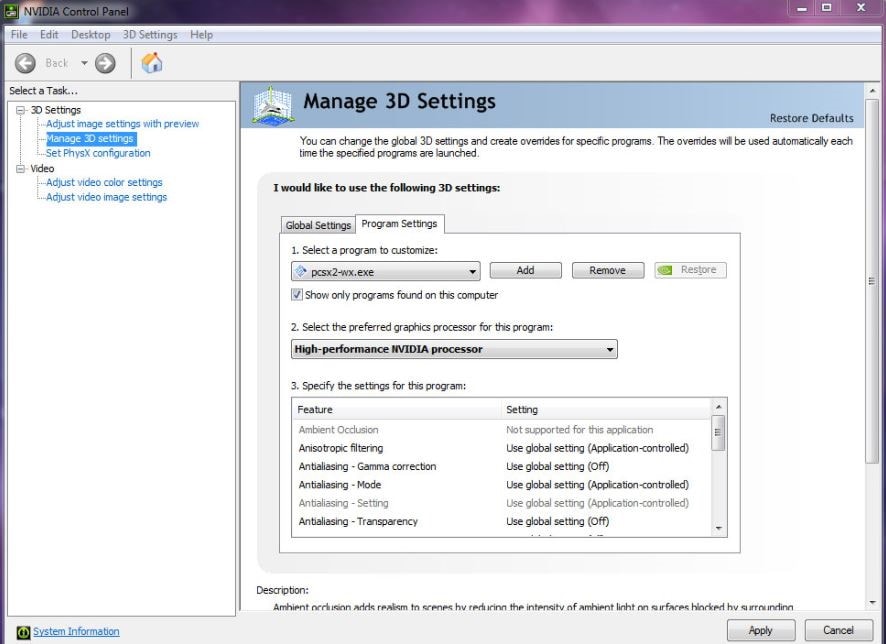Open the preferred graphics processor dropdown
This screenshot has width=886, height=644.
coord(454,349)
